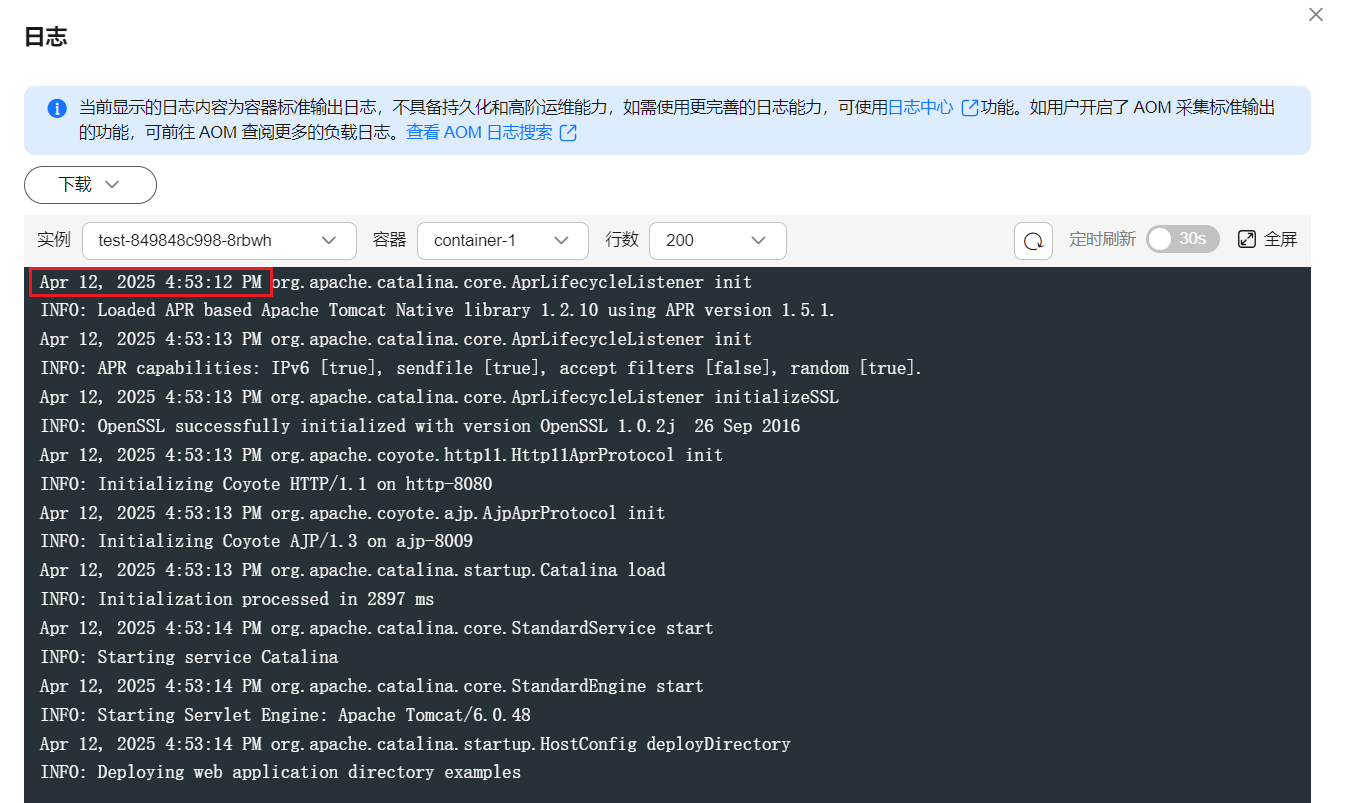Image resolution: width=1346 pixels, height=803 pixels.
Task: Click the 日志 dialog title
Action: 45,38
